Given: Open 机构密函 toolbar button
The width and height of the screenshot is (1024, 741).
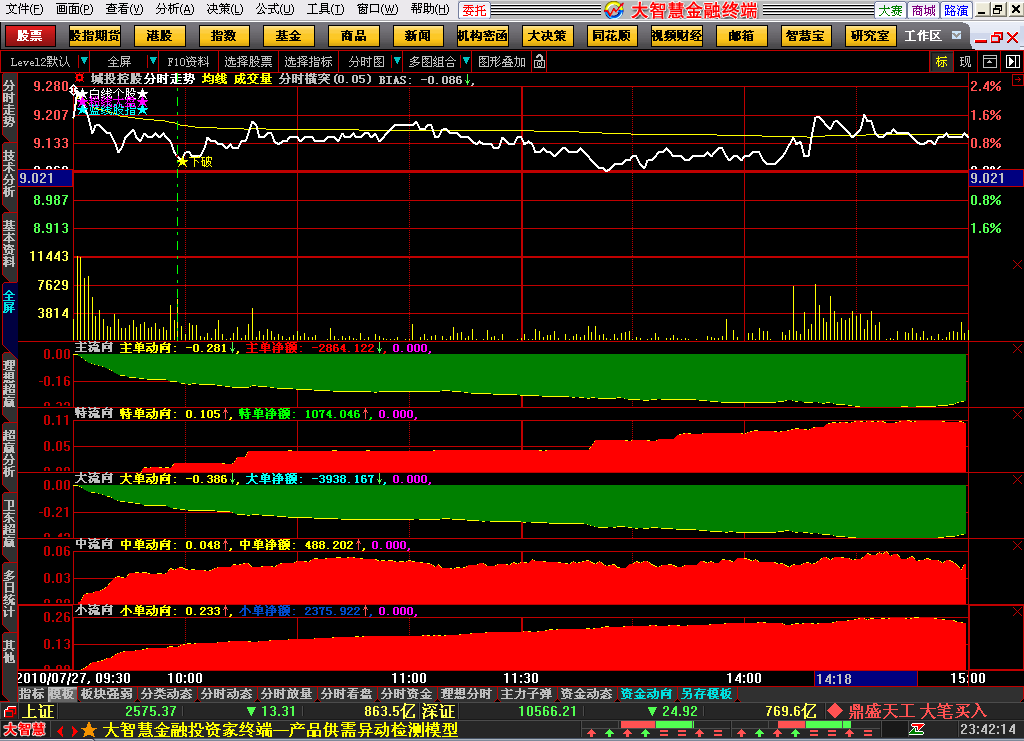Looking at the screenshot, I should (483, 35).
